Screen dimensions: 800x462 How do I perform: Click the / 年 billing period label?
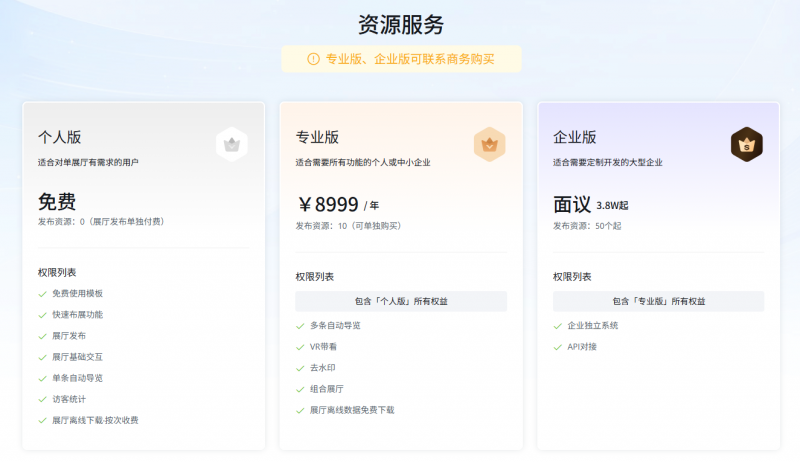point(371,206)
